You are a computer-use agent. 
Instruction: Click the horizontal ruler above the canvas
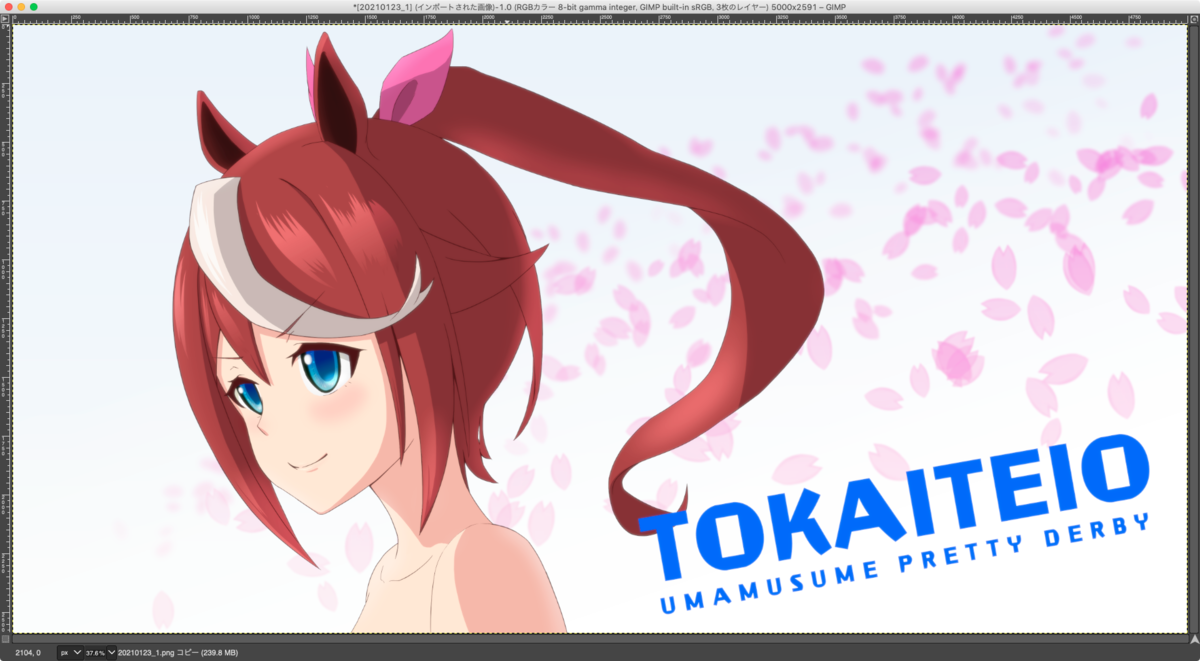600,18
